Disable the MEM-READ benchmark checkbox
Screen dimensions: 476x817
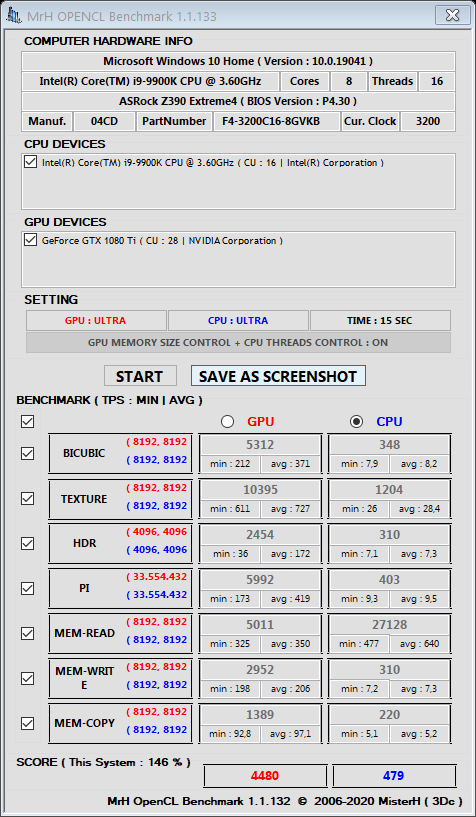pyautogui.click(x=27, y=633)
